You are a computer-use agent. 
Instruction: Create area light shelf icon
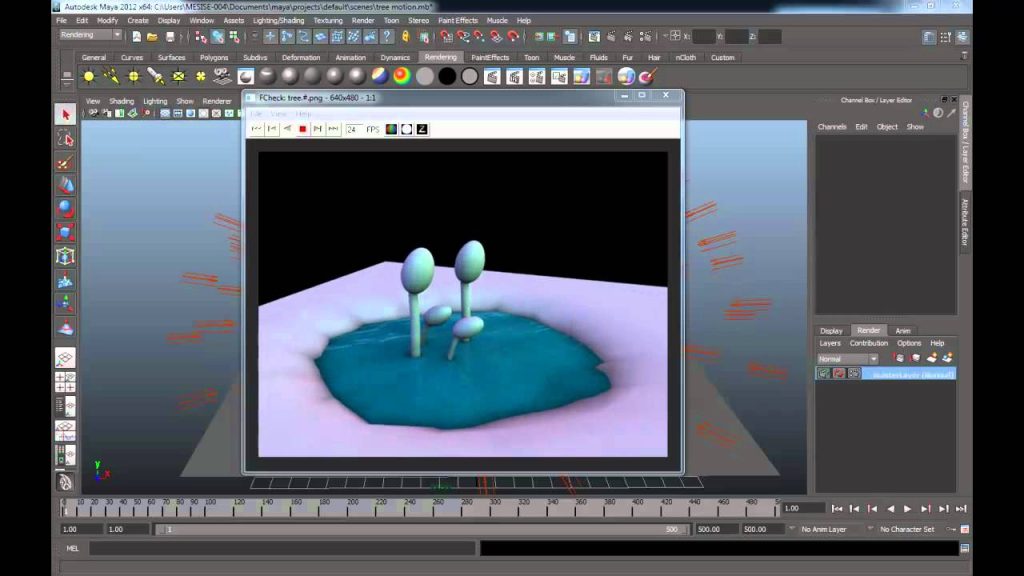point(178,76)
